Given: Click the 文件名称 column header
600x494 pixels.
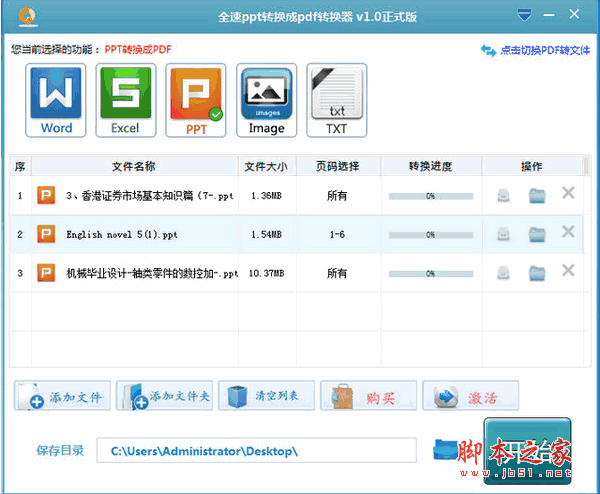Looking at the screenshot, I should (134, 166).
